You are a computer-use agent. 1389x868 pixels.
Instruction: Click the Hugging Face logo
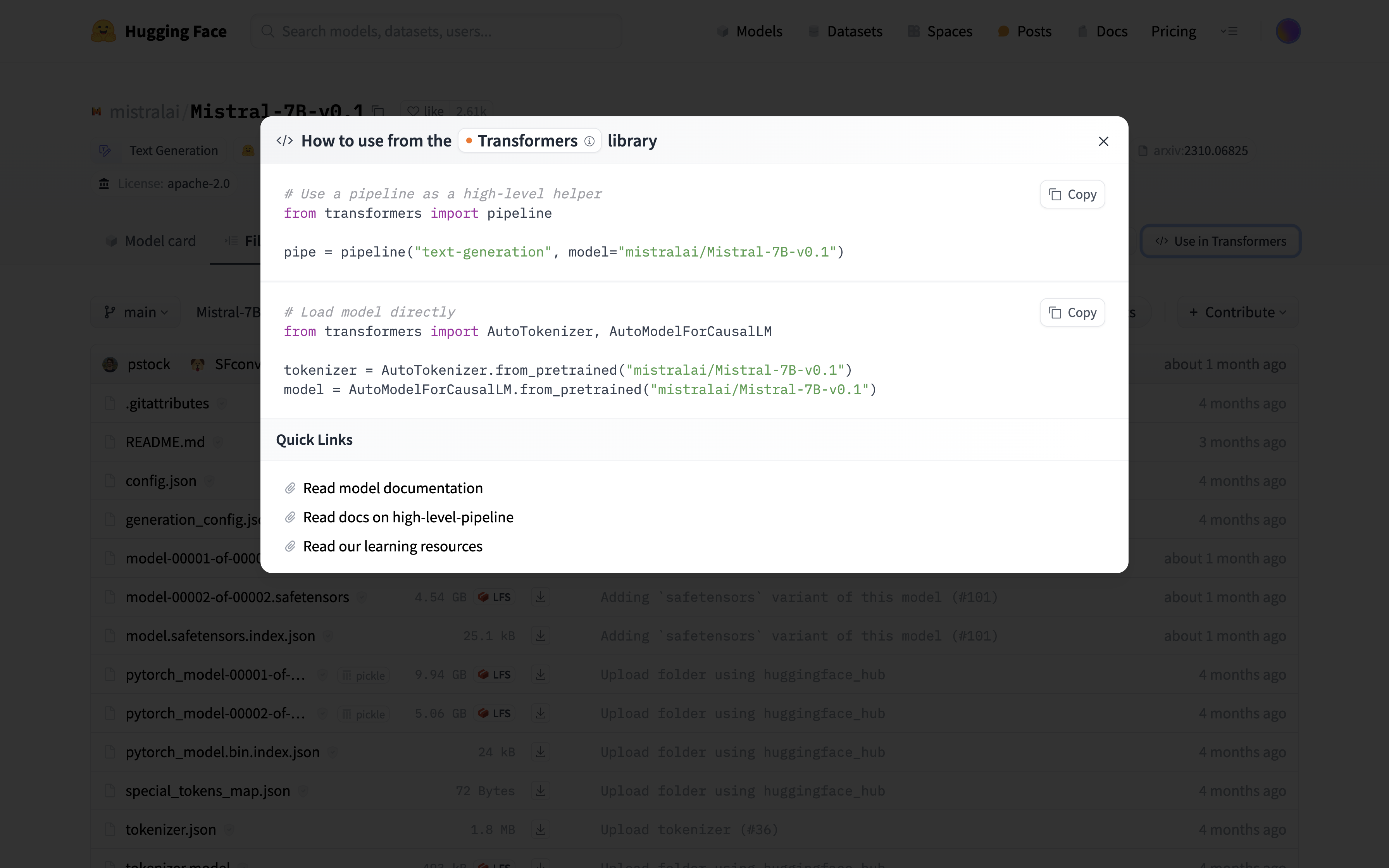coord(159,31)
